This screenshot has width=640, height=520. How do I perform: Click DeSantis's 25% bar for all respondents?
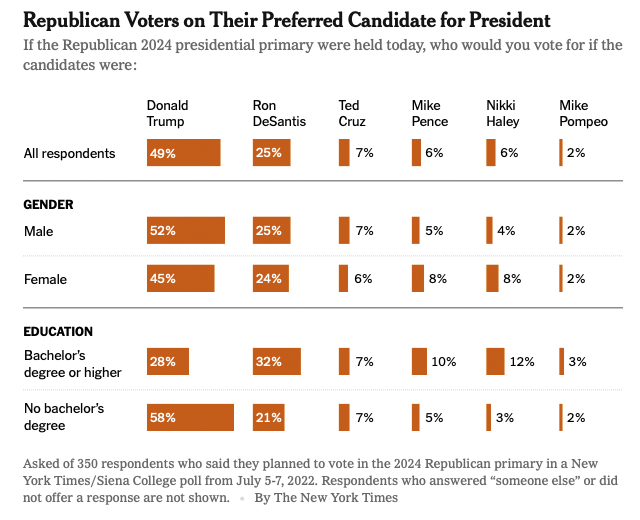pyautogui.click(x=273, y=153)
